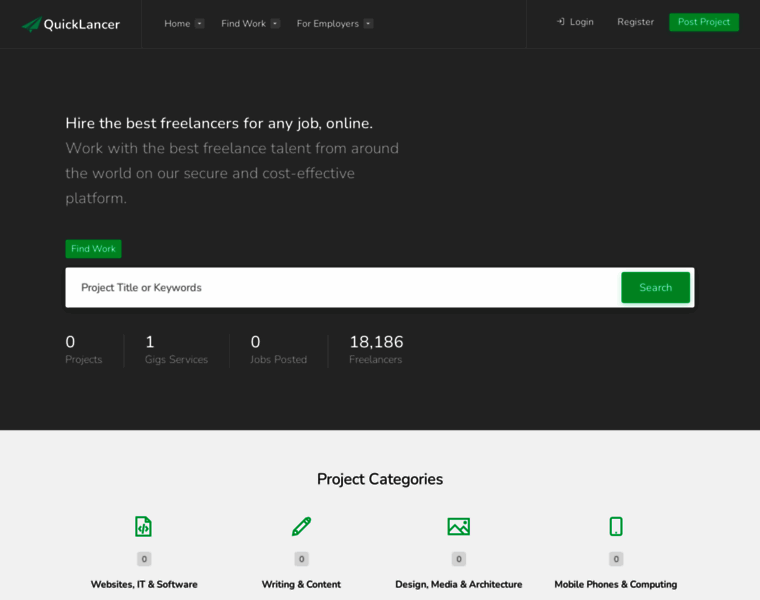Click the Post Project button
The image size is (760, 600).
[704, 22]
